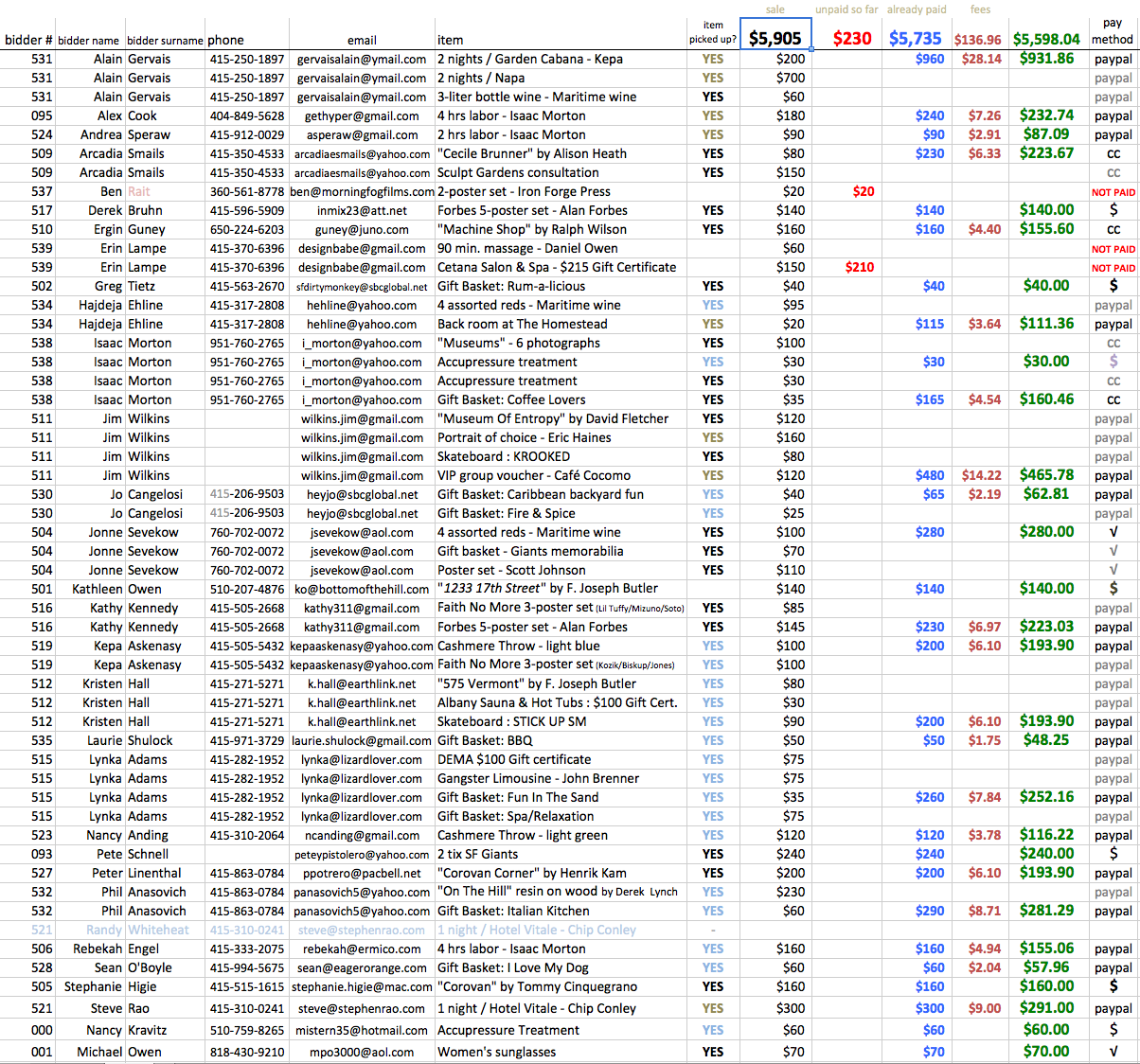This screenshot has height=1064, width=1140.
Task: Select the red $210 unpaid amount
Action: pyautogui.click(x=860, y=267)
